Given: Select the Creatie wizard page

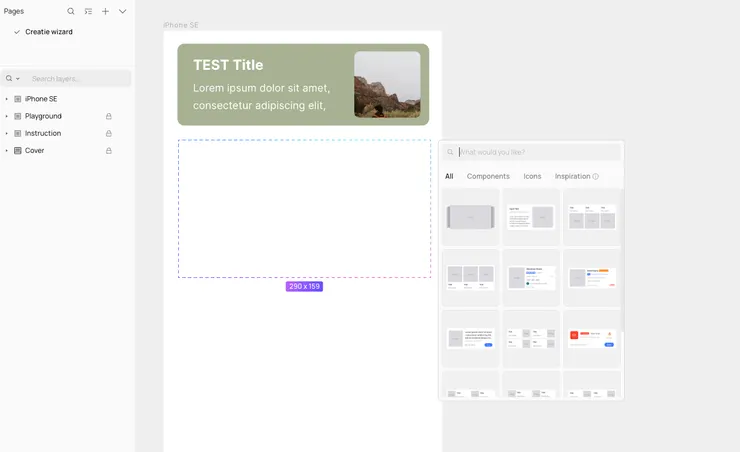Looking at the screenshot, I should point(48,32).
